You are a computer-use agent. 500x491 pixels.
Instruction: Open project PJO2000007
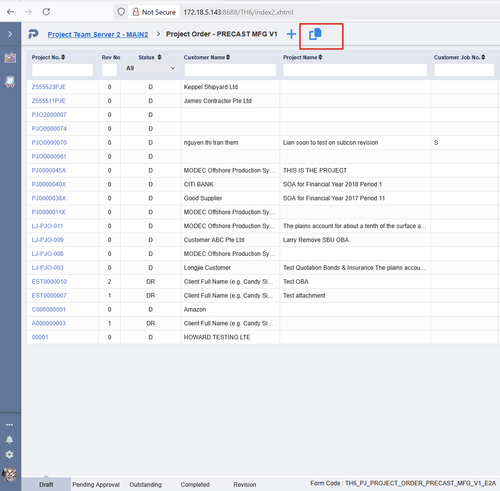[49, 115]
